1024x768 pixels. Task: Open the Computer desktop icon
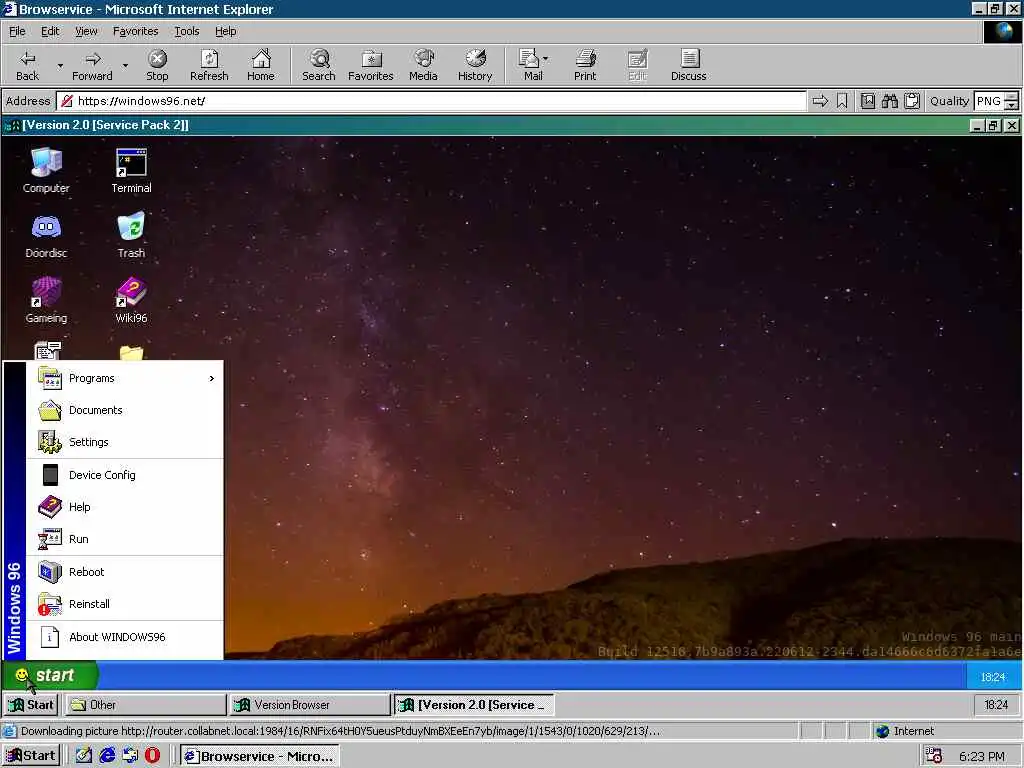tap(46, 171)
